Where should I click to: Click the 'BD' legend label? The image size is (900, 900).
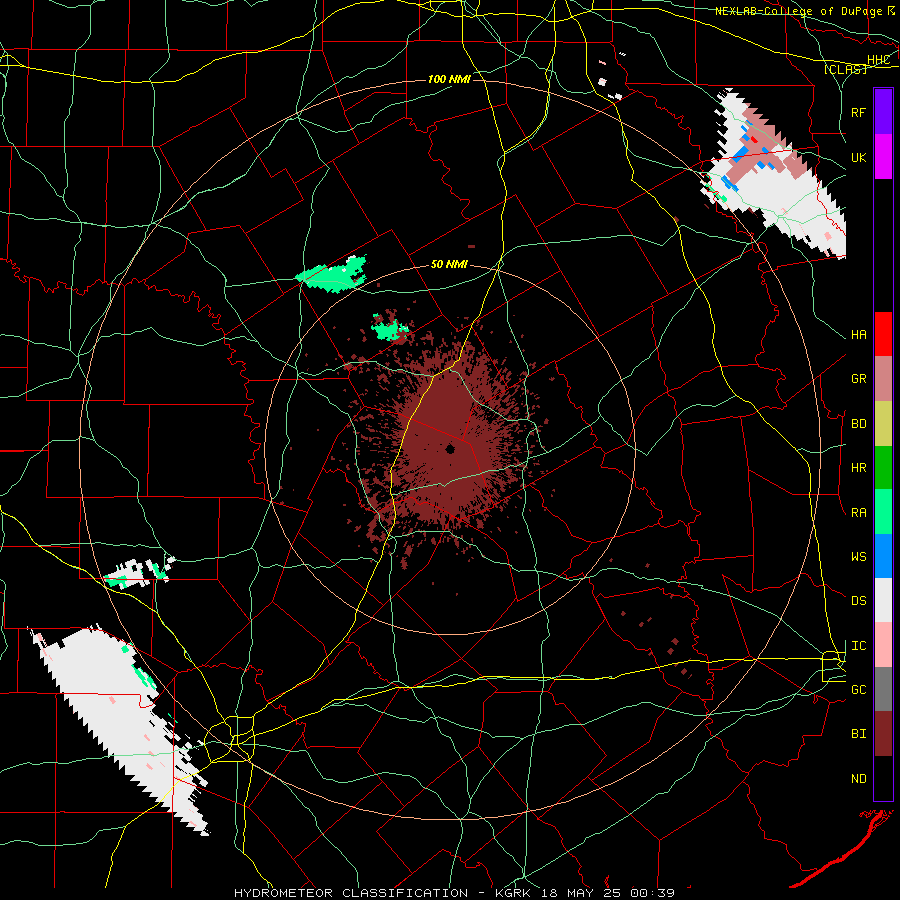tap(858, 424)
